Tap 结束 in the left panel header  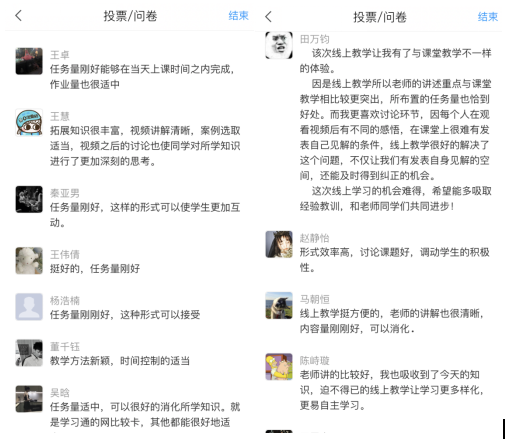(x=238, y=16)
